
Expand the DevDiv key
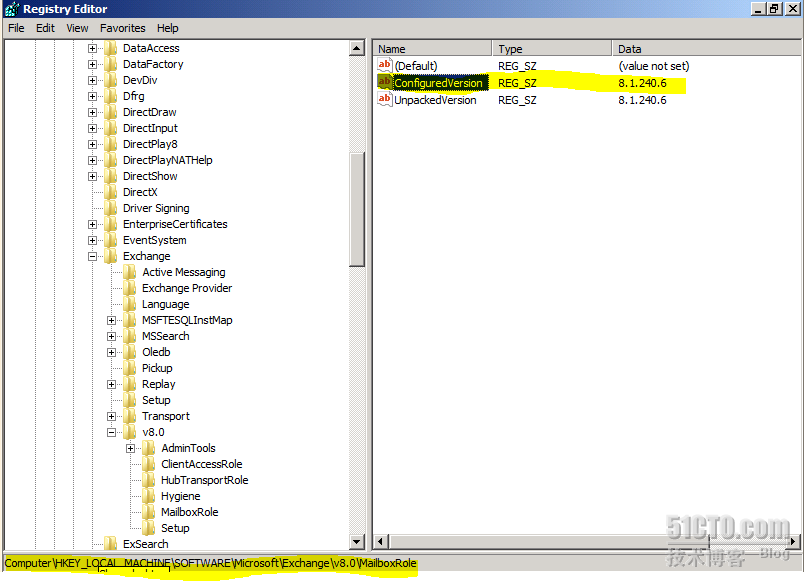point(92,81)
